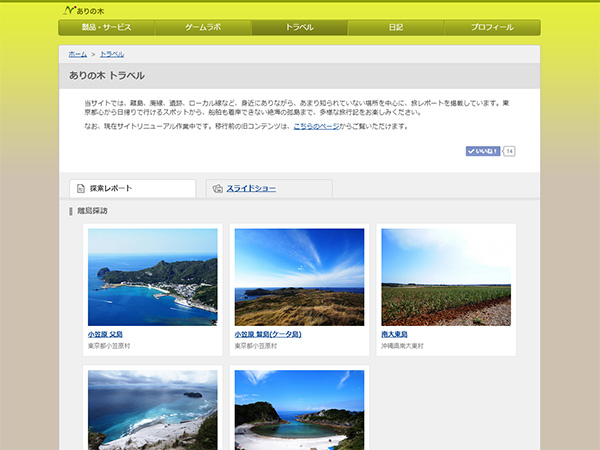Open the stormy white coastline photo thumbnail

coord(153,410)
